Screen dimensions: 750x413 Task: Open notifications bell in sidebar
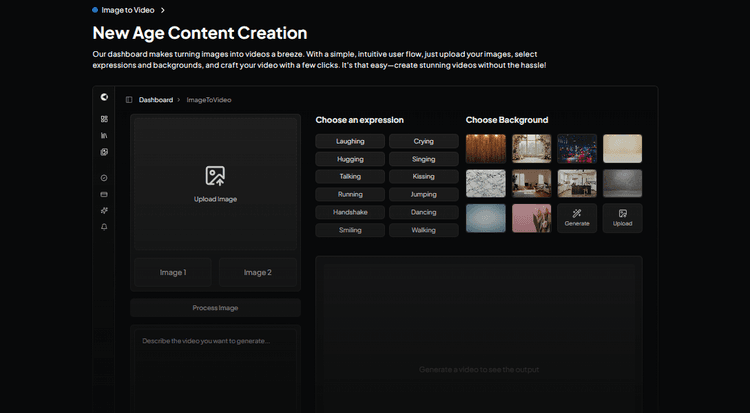pyautogui.click(x=104, y=227)
